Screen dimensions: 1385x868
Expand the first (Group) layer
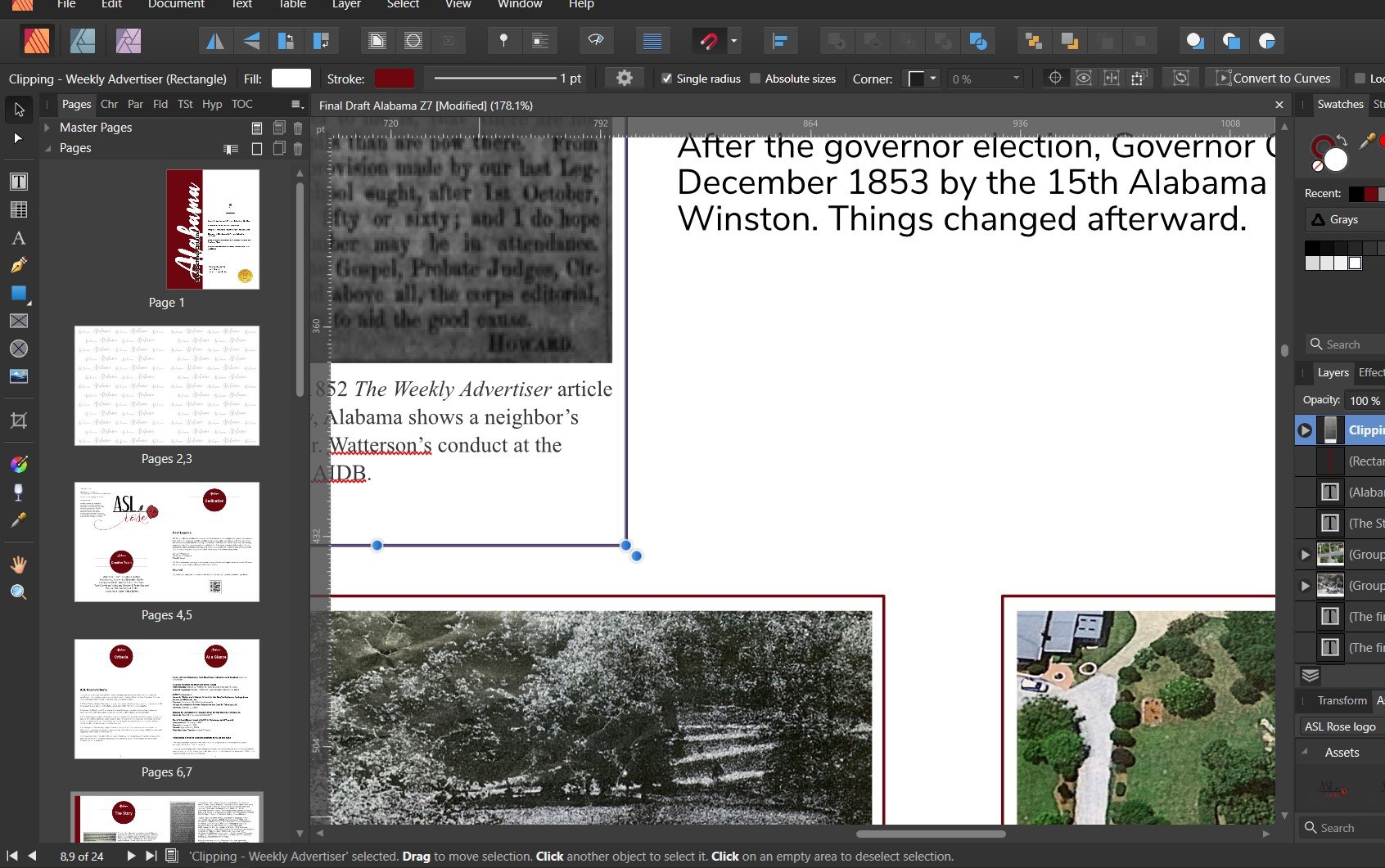pos(1306,554)
